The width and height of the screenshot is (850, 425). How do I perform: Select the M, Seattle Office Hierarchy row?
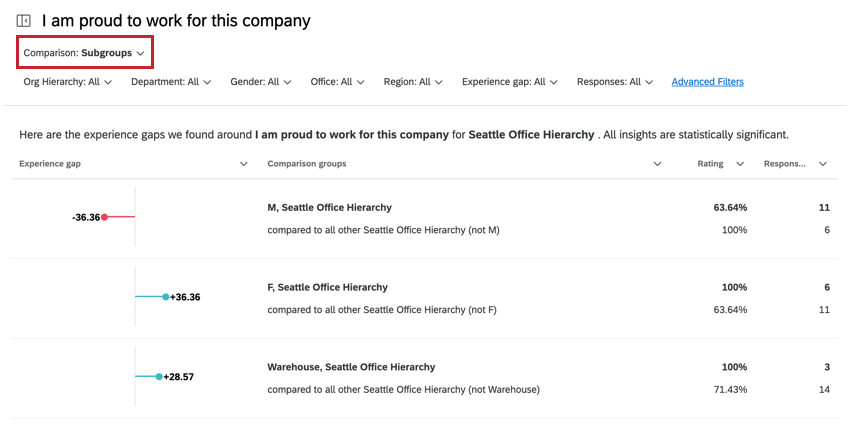pyautogui.click(x=329, y=208)
